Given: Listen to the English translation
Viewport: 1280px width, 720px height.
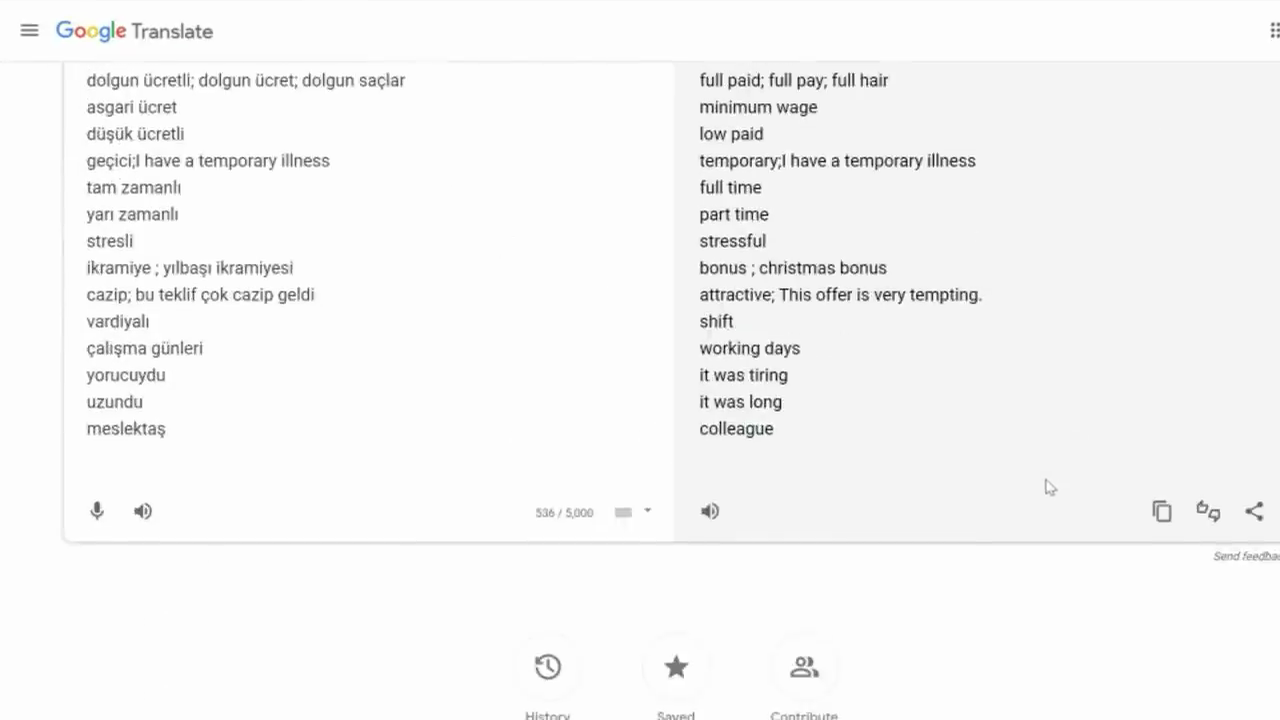Looking at the screenshot, I should 710,511.
